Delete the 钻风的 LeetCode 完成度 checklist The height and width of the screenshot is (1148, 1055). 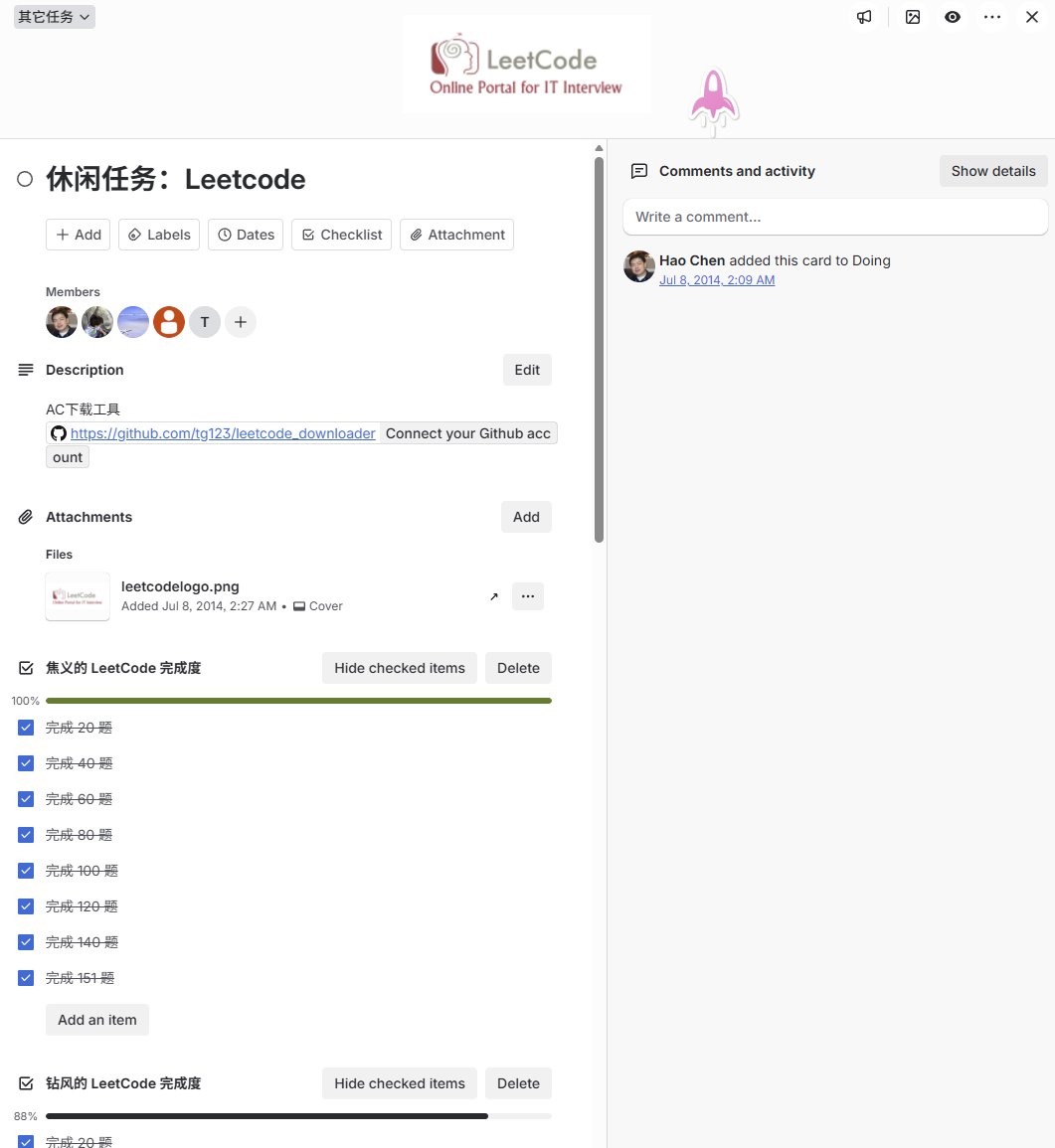click(x=518, y=1083)
